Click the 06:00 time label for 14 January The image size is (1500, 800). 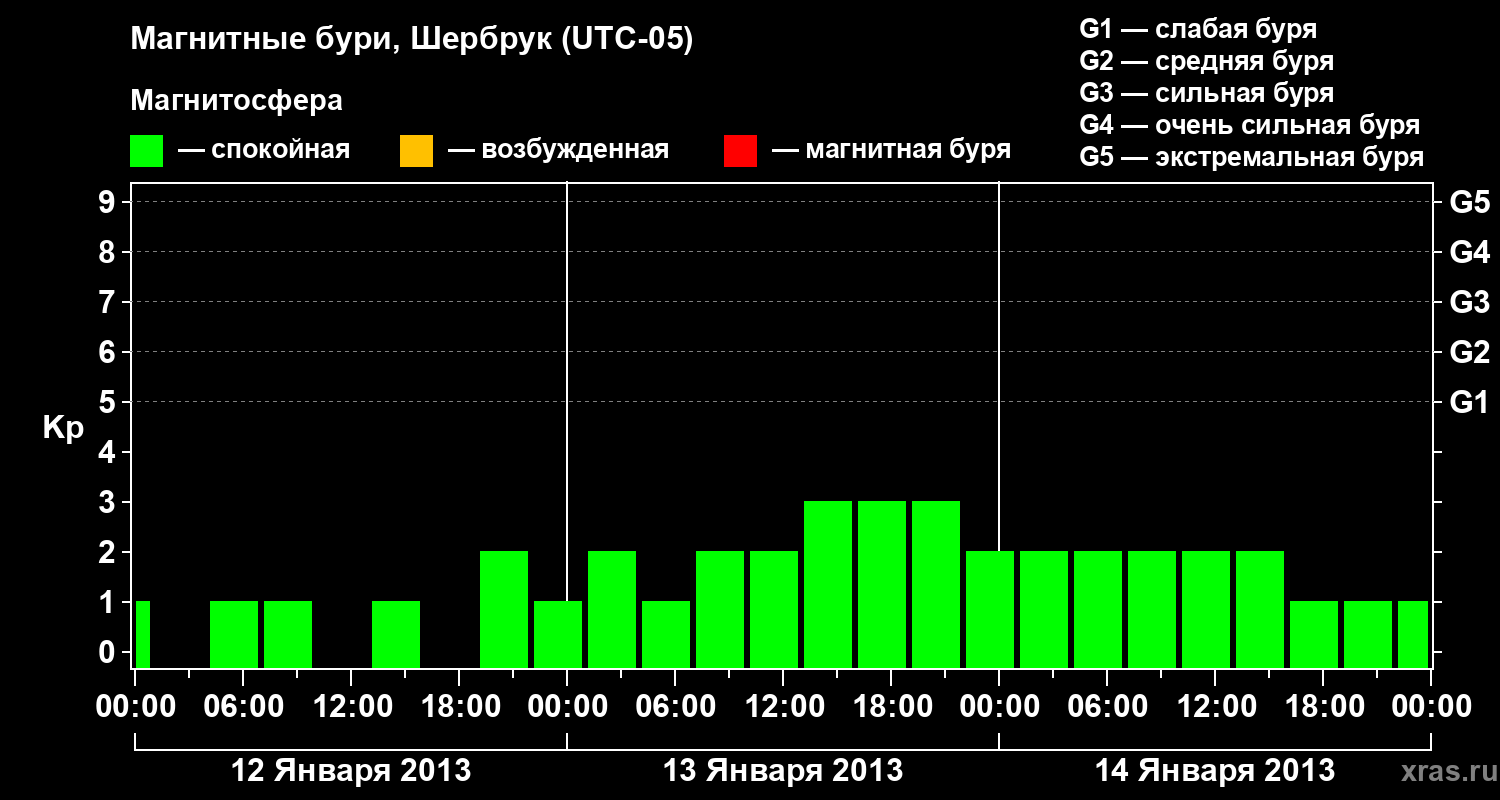pyautogui.click(x=1107, y=707)
